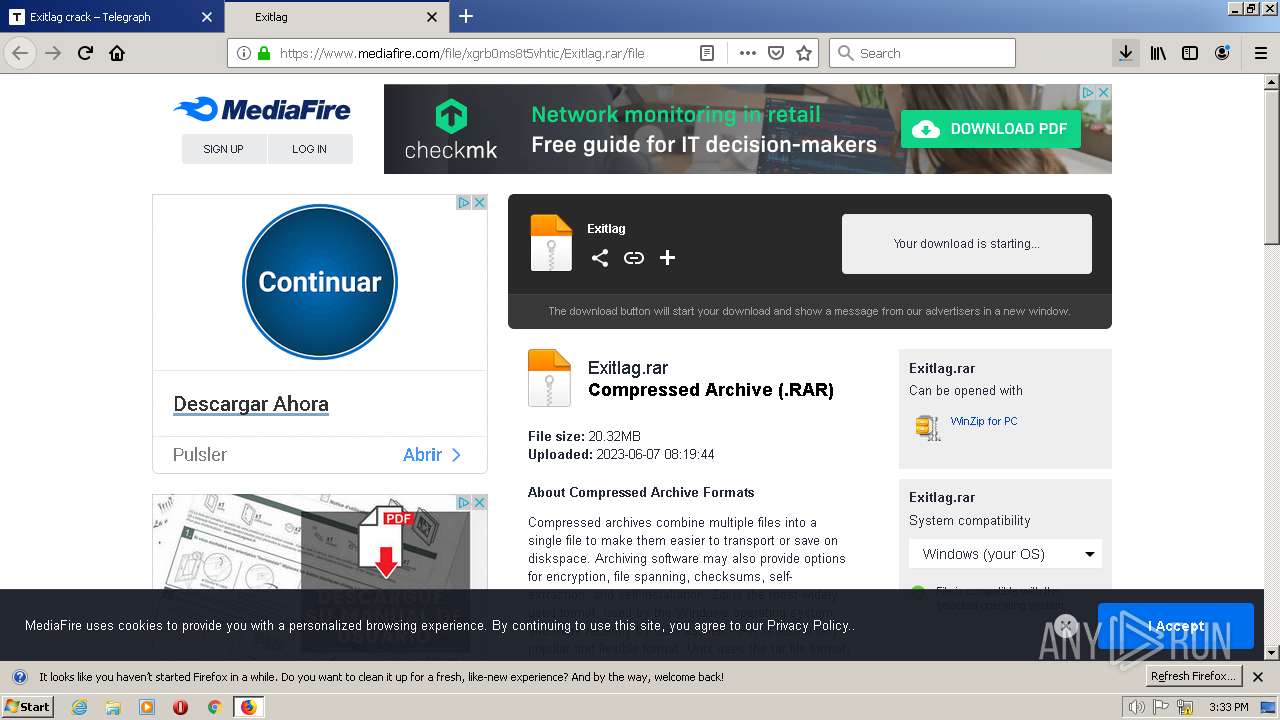
Task: Open Firefox account icon
Action: tap(1222, 53)
